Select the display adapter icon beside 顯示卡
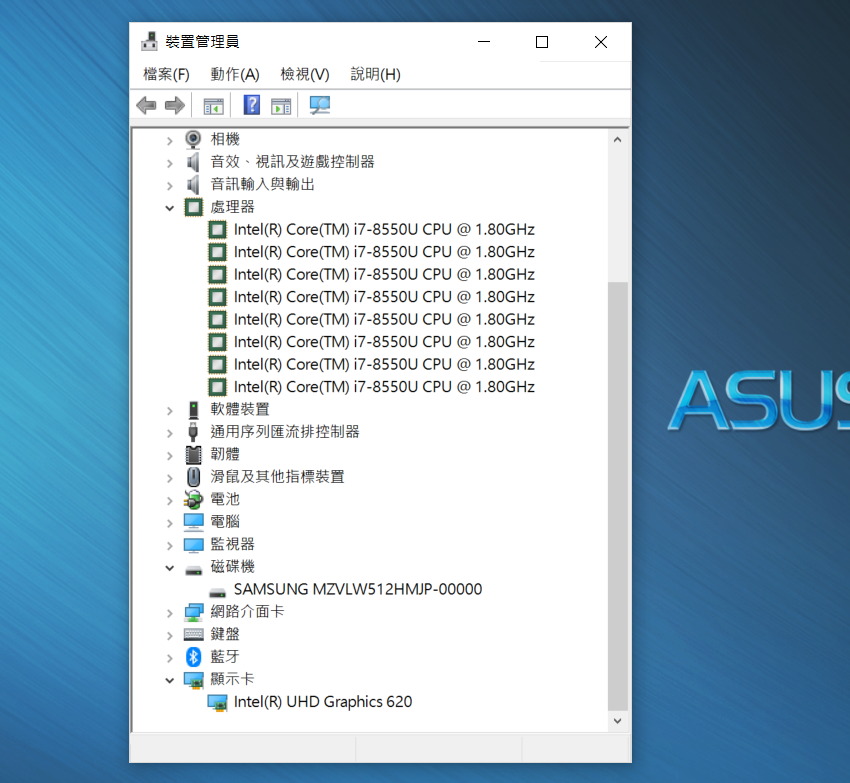850x783 pixels. click(194, 680)
